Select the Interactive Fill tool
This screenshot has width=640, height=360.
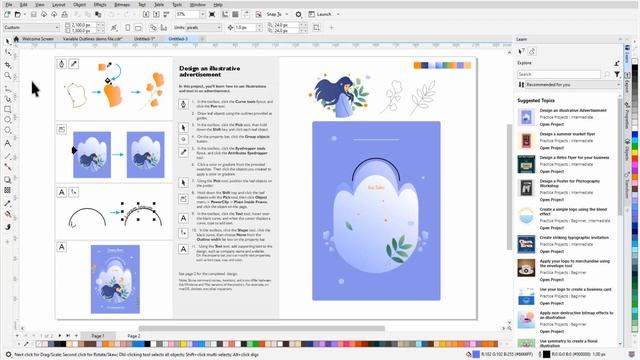[8, 214]
